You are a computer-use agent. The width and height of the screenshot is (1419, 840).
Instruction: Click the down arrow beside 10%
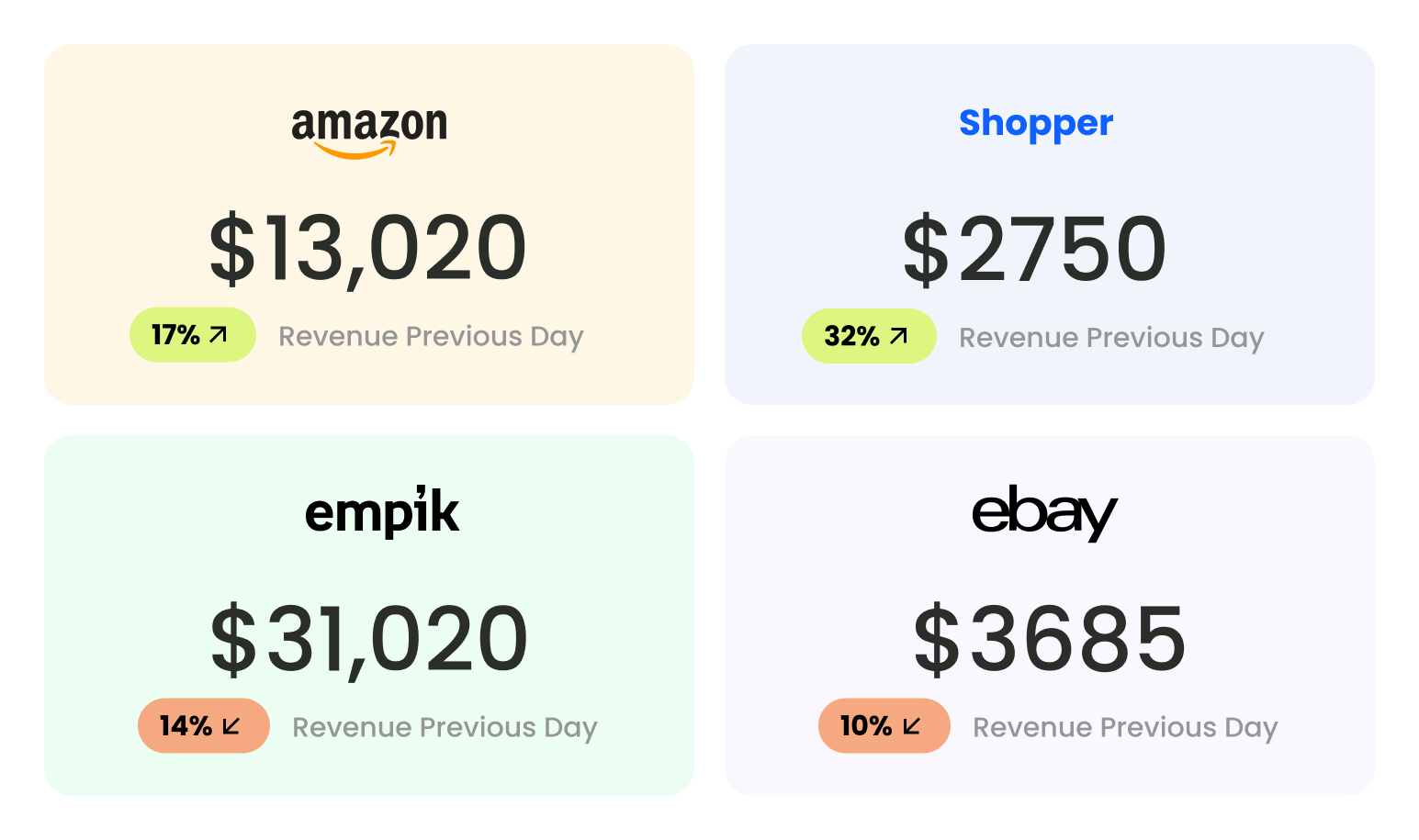click(x=912, y=726)
